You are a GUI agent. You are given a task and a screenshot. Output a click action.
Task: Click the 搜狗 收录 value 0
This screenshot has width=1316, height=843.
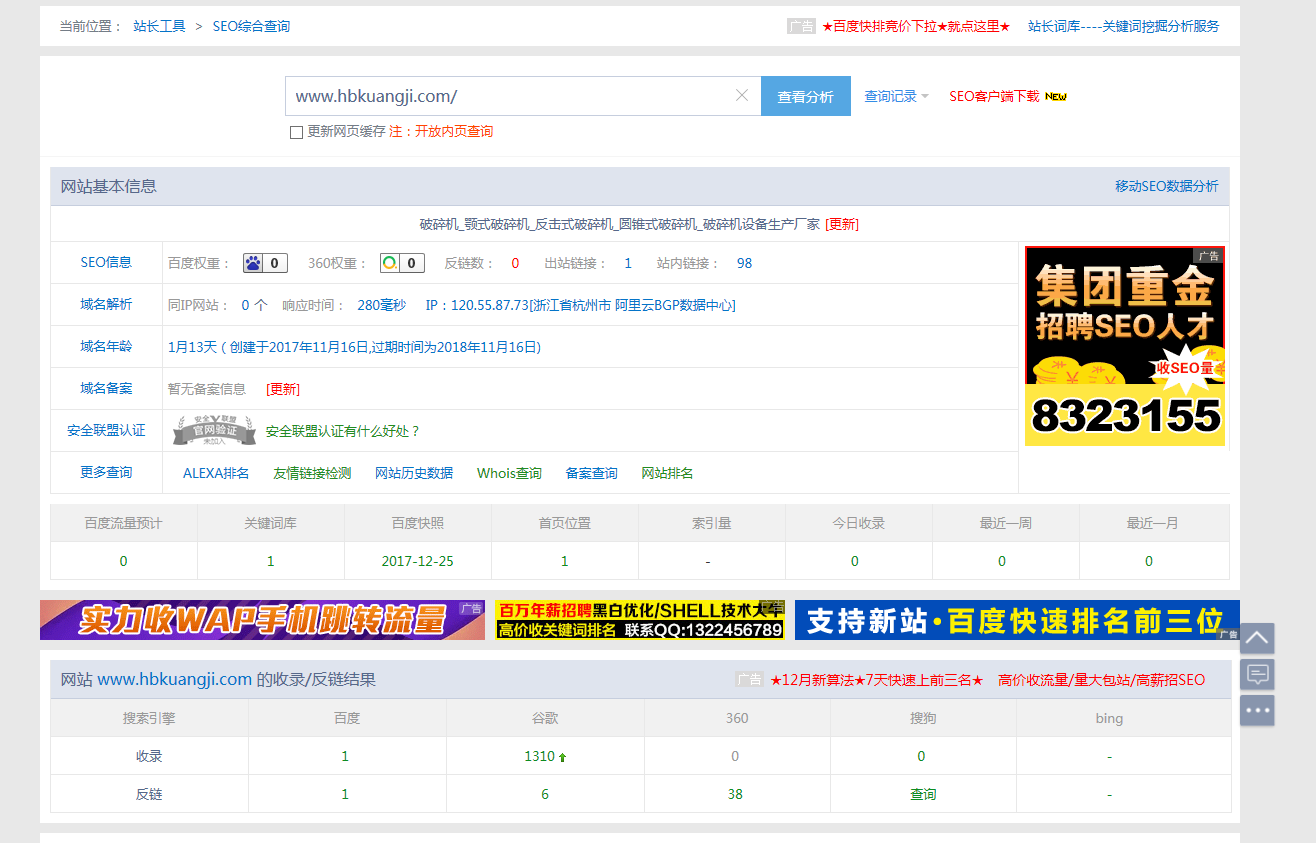point(921,756)
